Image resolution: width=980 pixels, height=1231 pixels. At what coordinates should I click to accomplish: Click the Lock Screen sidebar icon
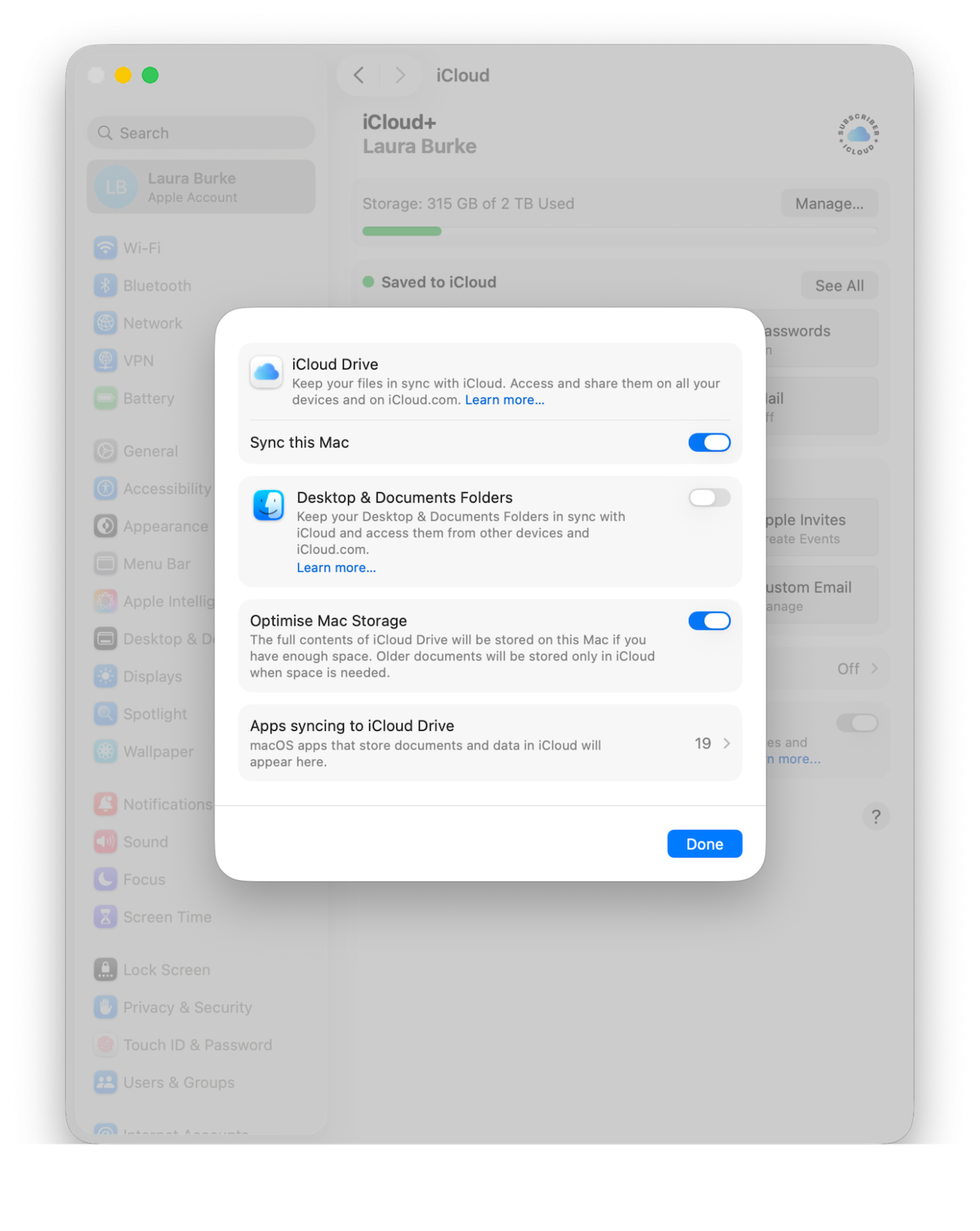coord(105,969)
